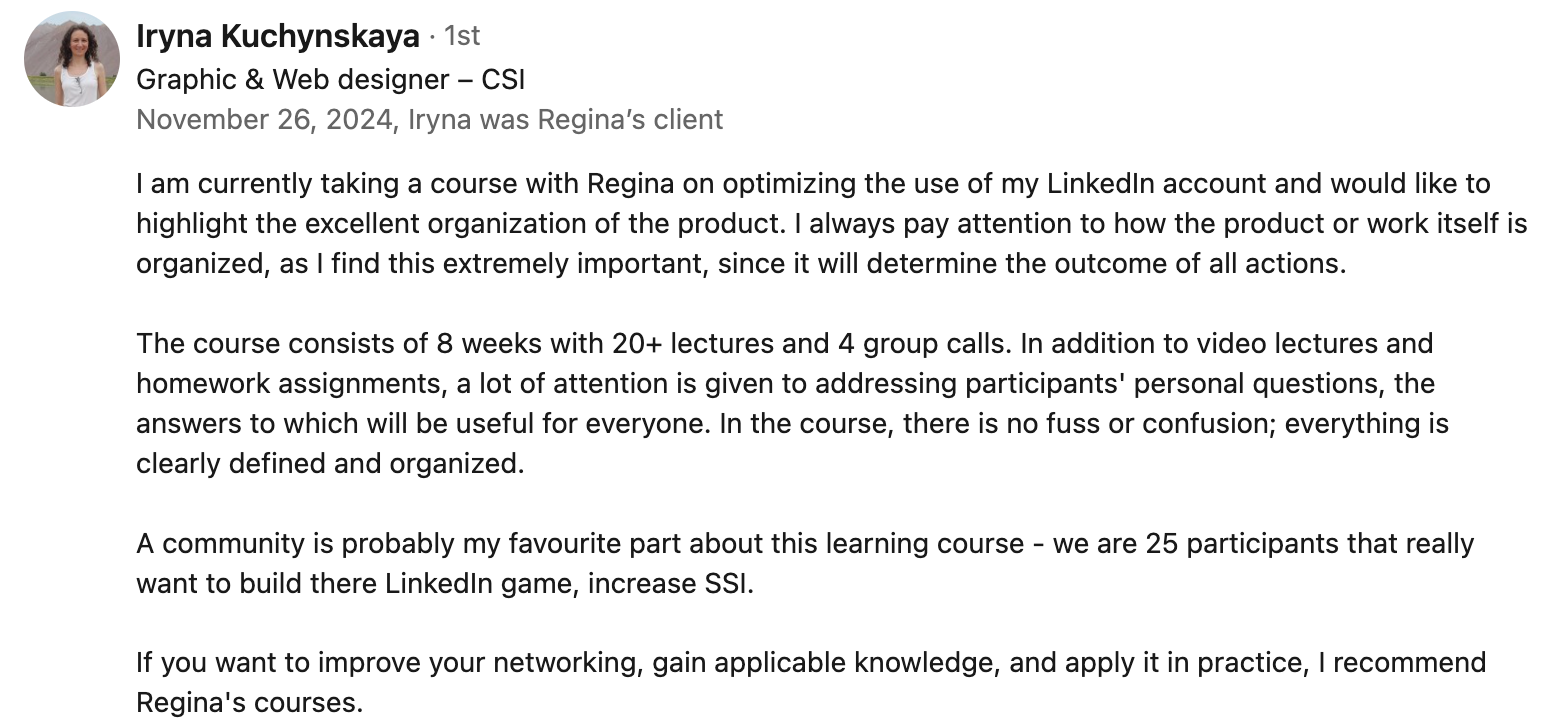Image resolution: width=1544 pixels, height=726 pixels.
Task: Click the paragraph starting "A community is probably"
Action: click(804, 564)
